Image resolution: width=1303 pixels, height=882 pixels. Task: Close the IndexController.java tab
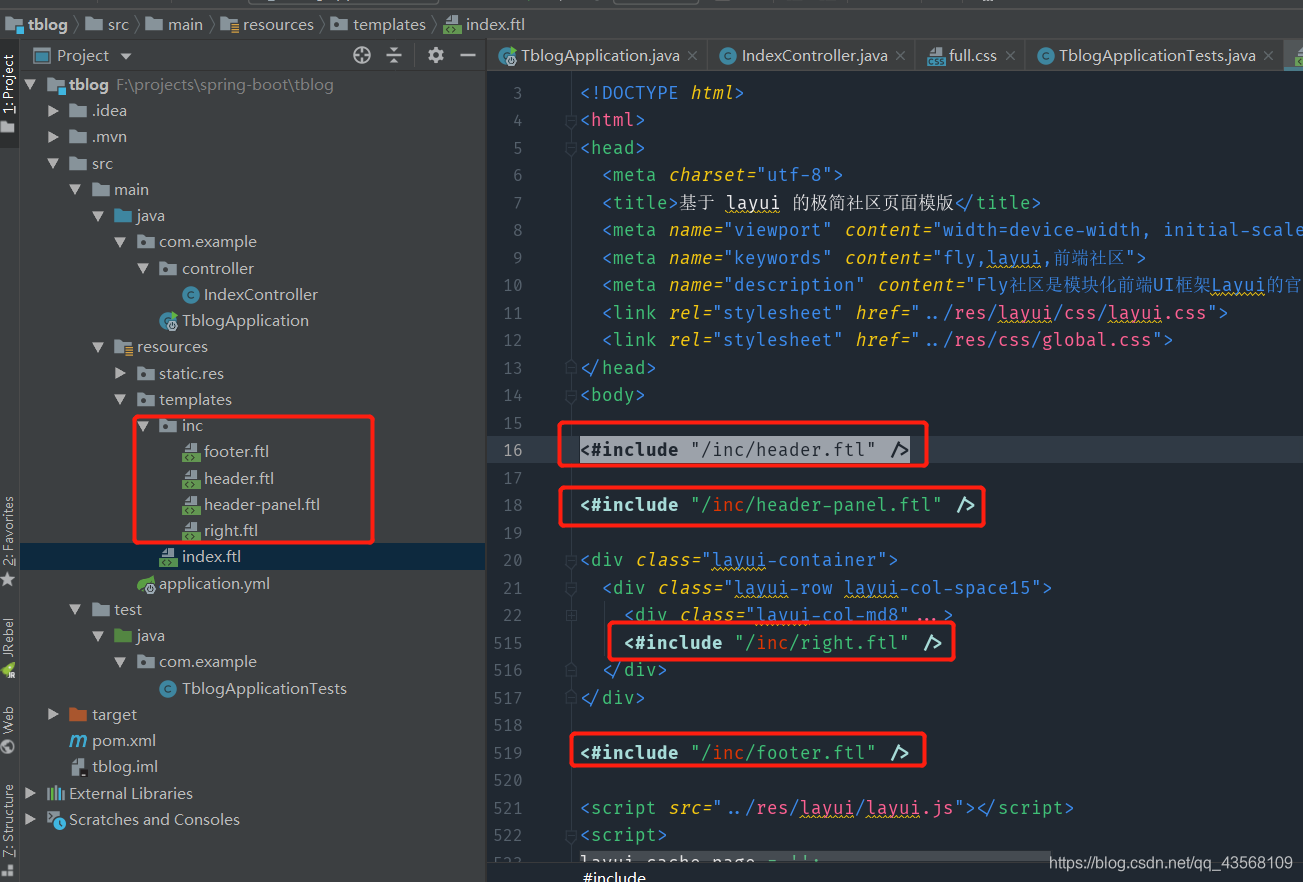point(900,56)
